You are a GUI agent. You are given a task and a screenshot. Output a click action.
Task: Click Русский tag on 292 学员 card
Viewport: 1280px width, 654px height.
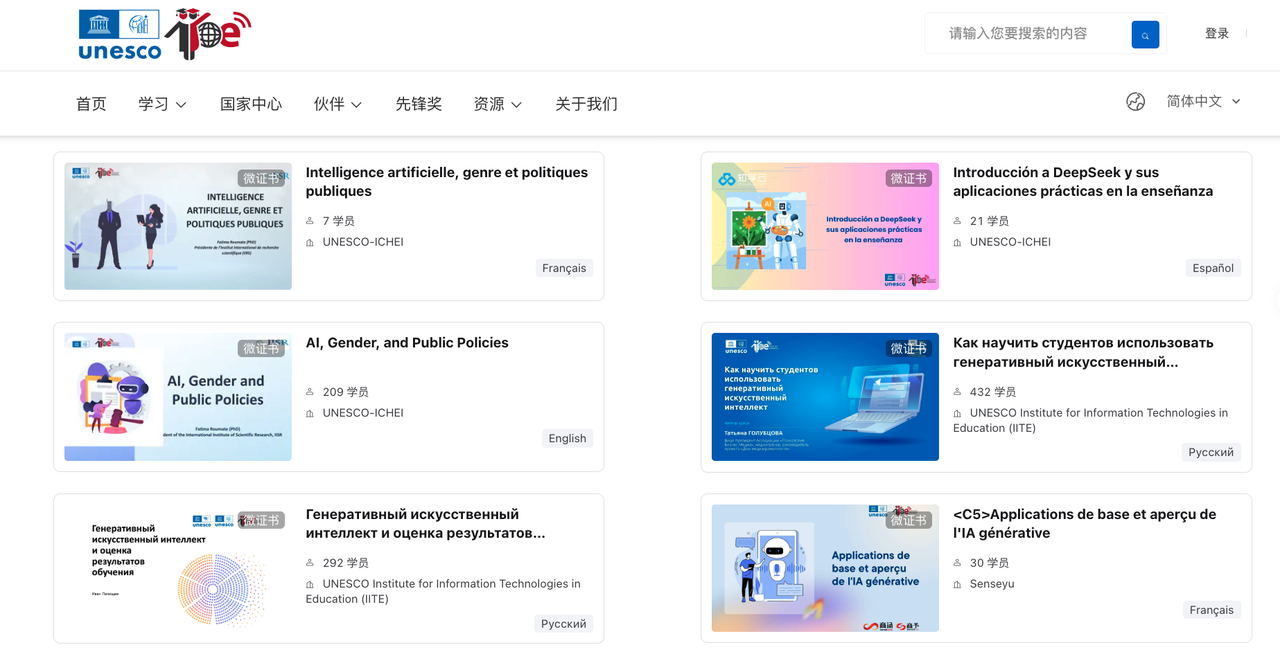564,623
